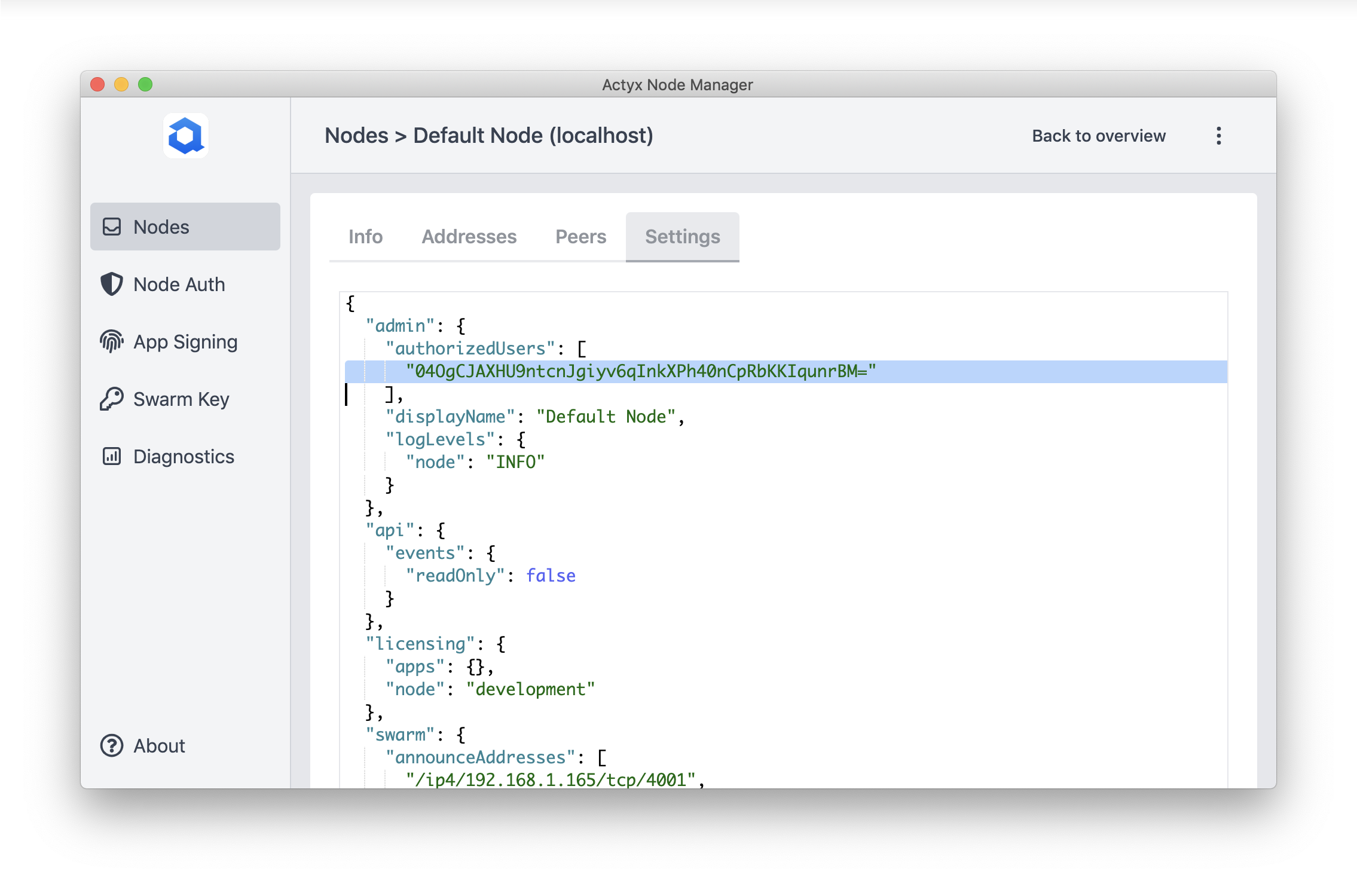Click the false value of readOnly
This screenshot has height=896, width=1357.
coord(551,576)
